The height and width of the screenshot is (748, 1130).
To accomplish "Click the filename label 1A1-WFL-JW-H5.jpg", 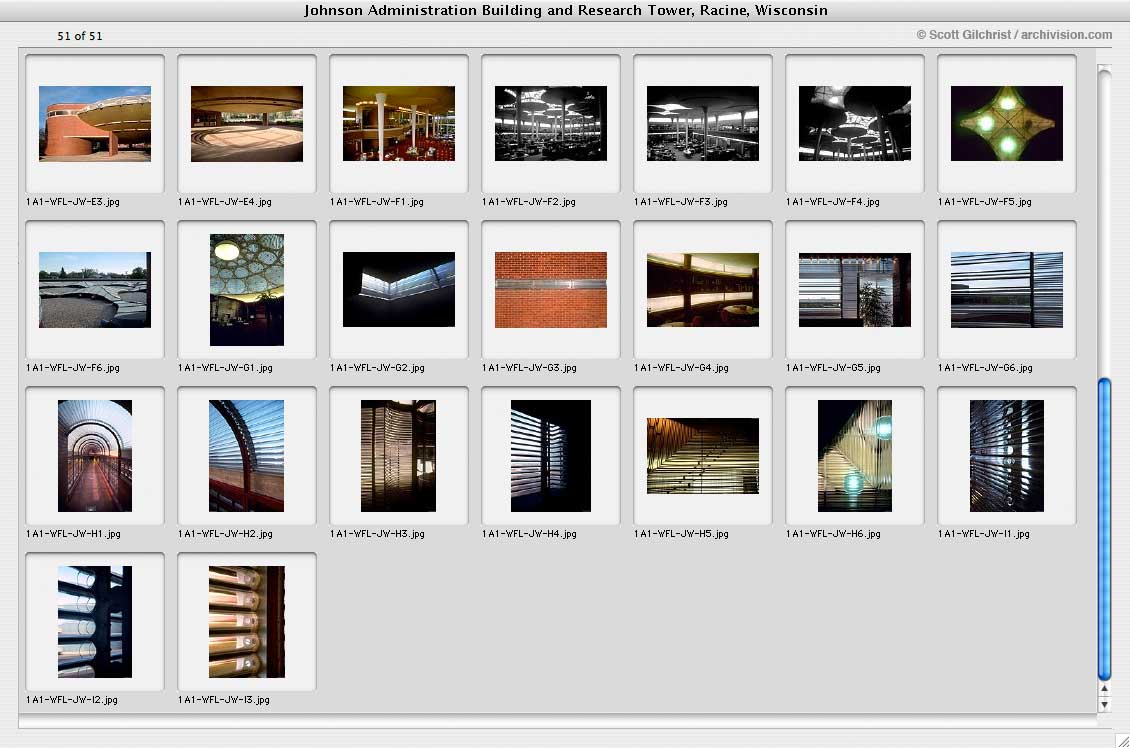I will 682,534.
